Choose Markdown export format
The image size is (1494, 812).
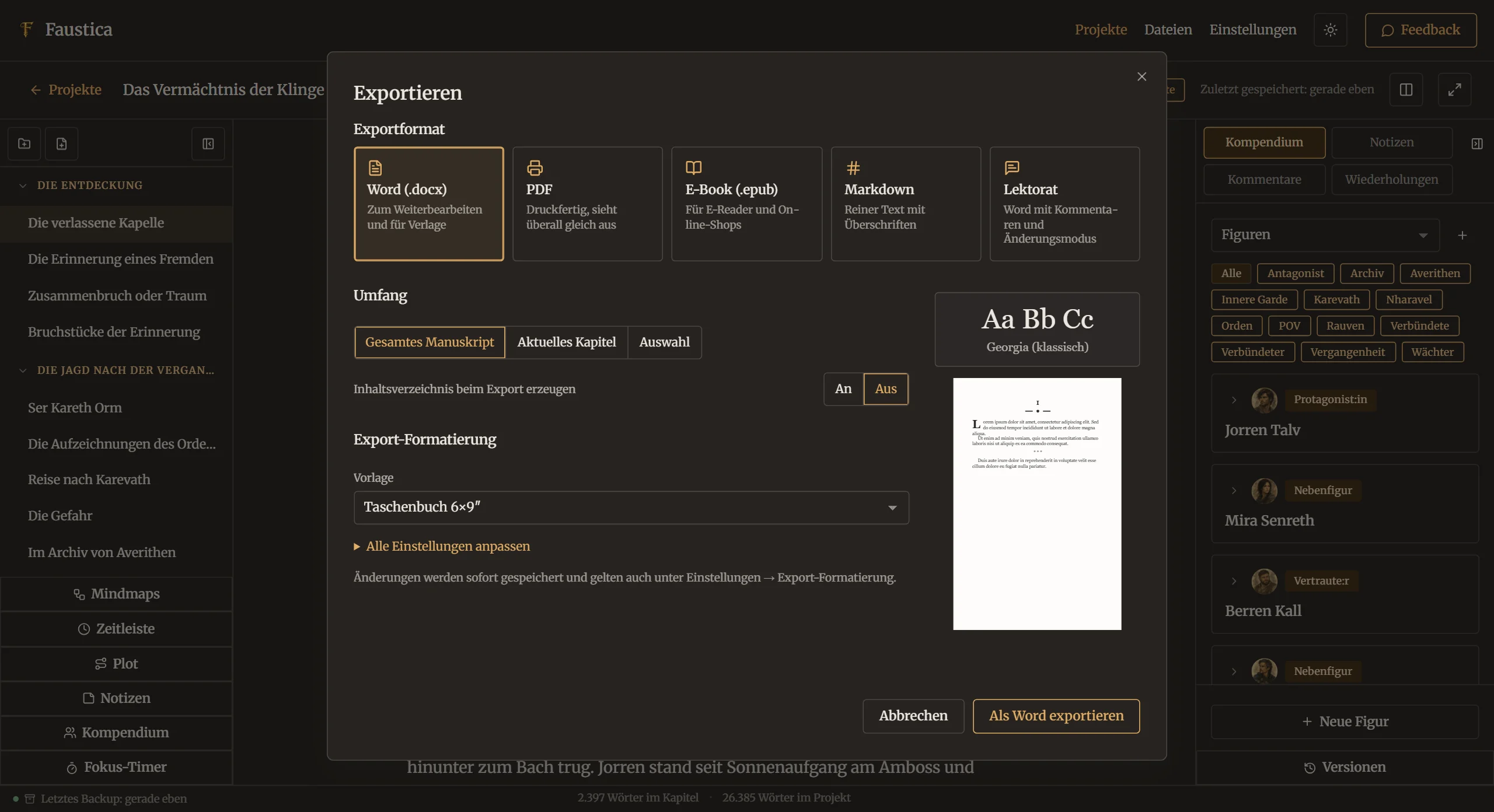pyautogui.click(x=906, y=204)
